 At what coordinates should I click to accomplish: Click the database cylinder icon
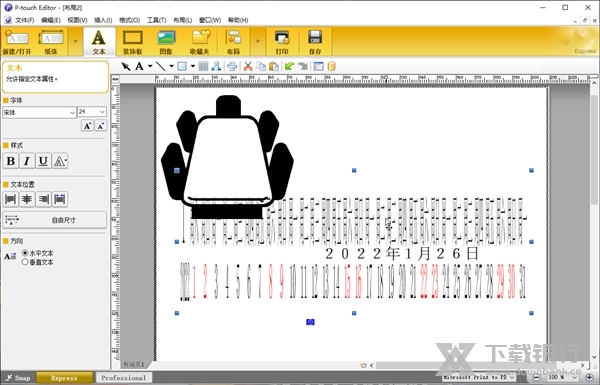click(332, 66)
